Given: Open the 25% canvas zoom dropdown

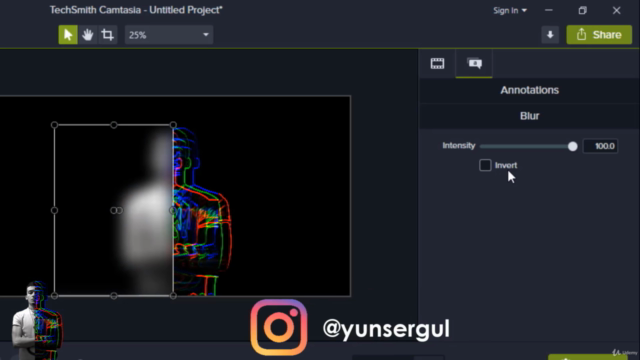Looking at the screenshot, I should (169, 35).
